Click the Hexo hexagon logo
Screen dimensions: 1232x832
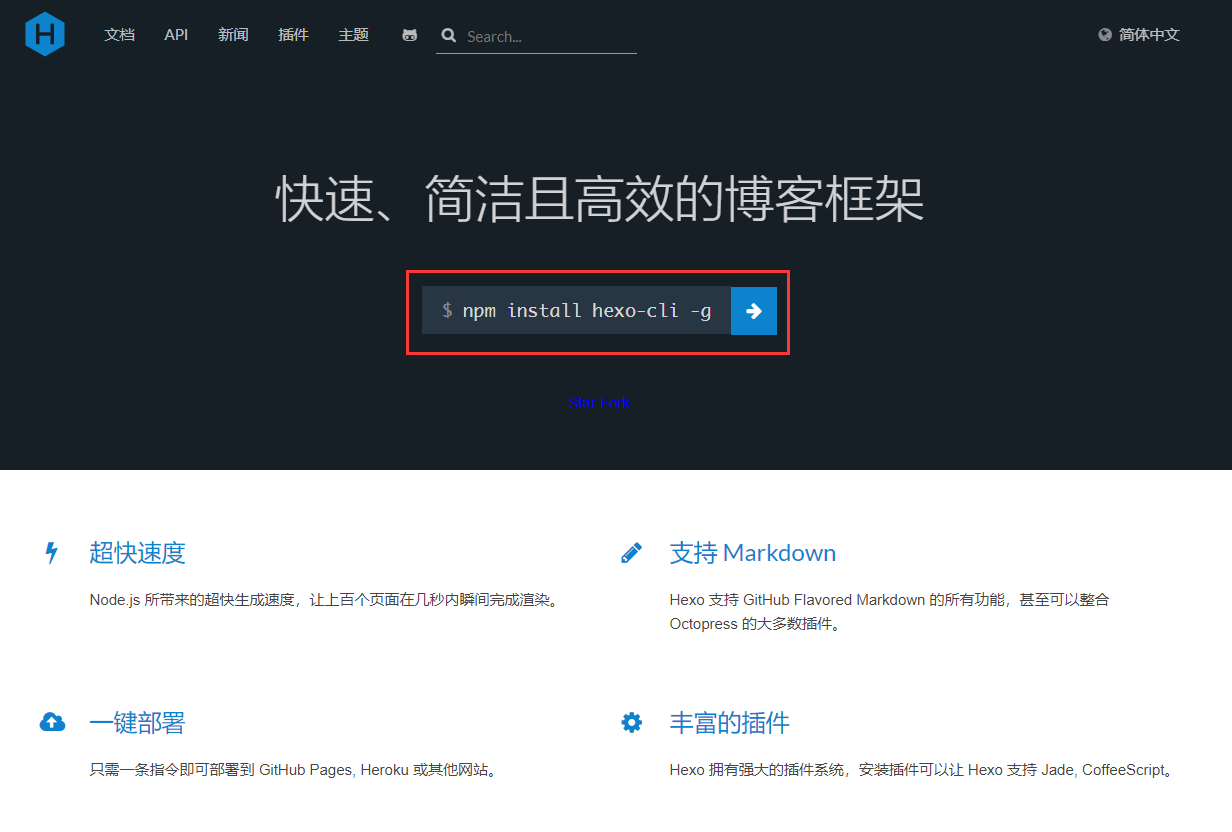tap(45, 34)
